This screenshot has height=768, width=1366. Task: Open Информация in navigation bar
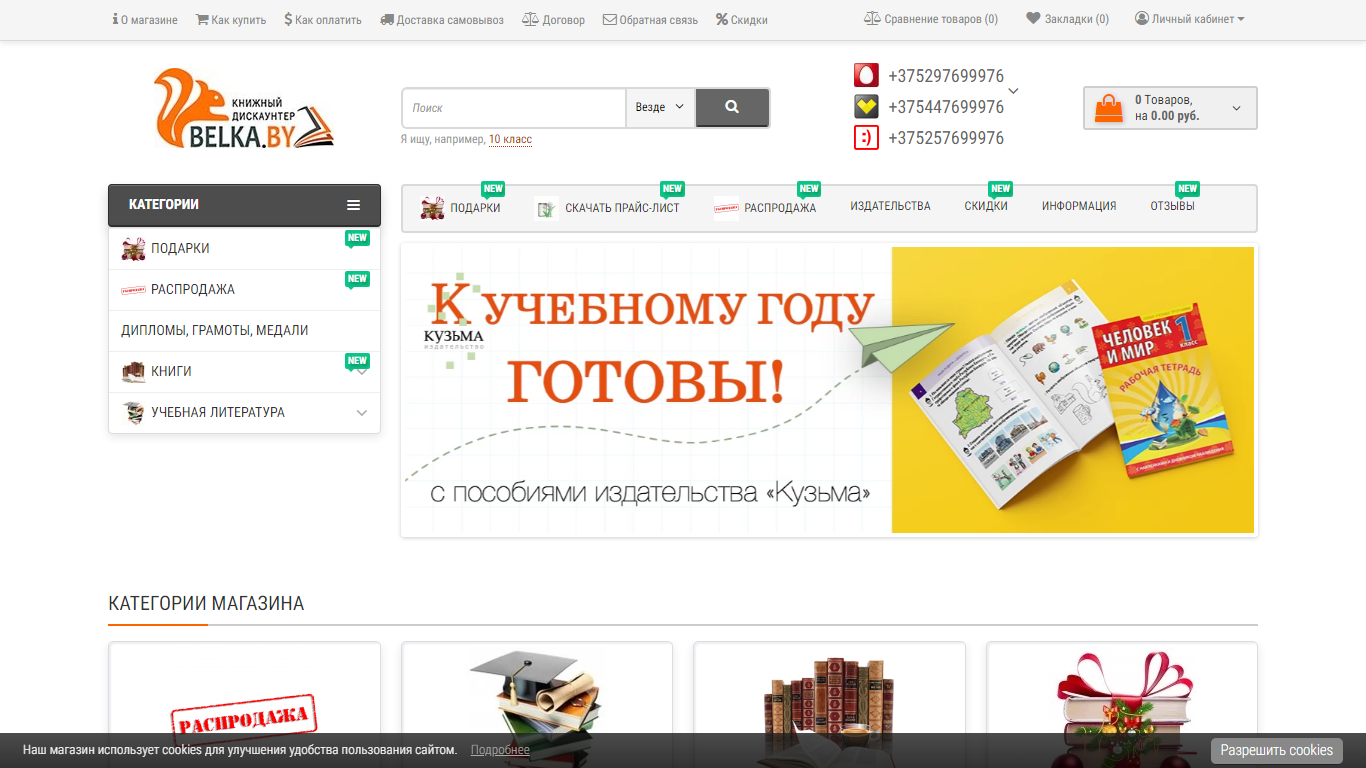(1079, 206)
